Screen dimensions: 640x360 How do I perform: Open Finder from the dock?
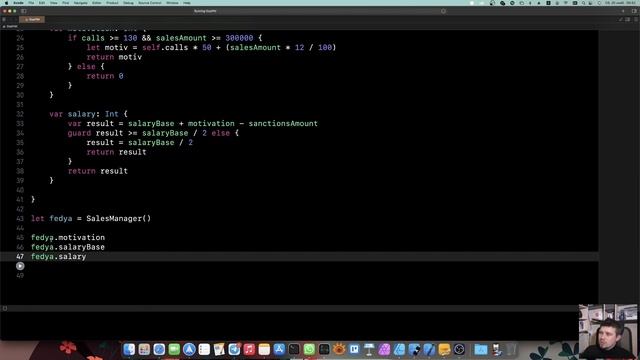129,349
